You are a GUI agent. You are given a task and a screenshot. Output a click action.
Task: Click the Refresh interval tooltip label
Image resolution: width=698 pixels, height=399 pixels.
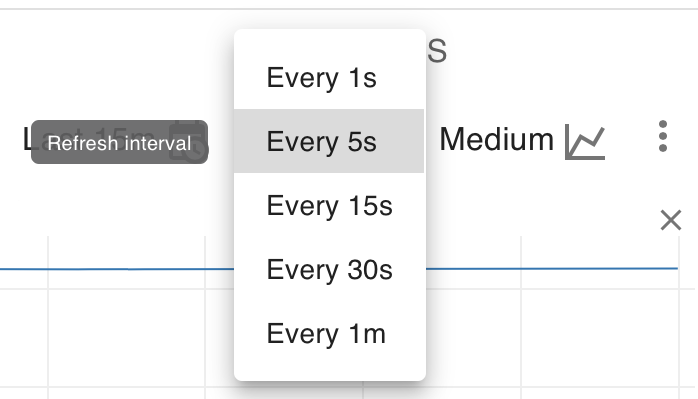pos(119,142)
